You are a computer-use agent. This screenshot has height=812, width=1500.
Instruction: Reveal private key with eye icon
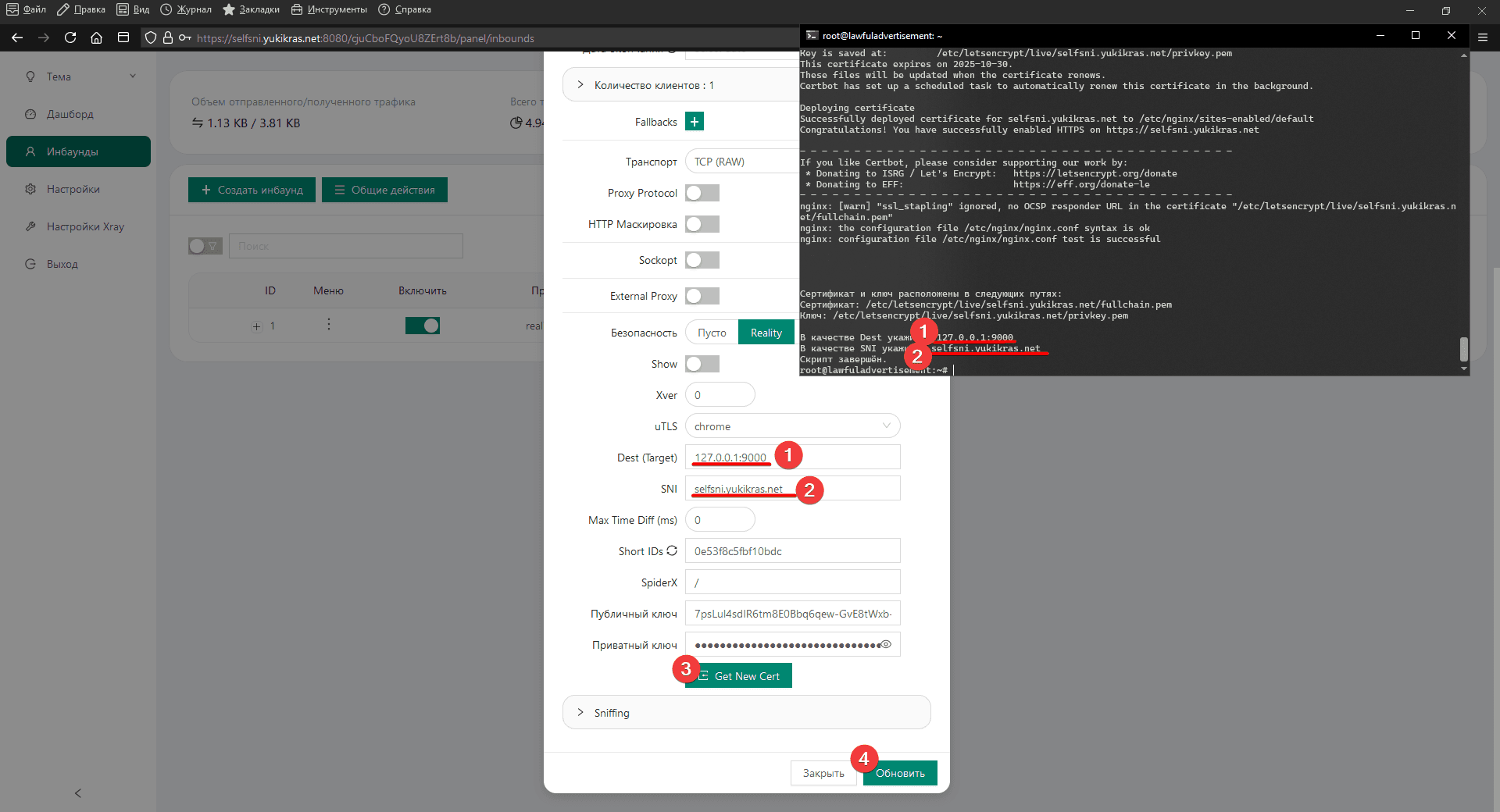(886, 645)
